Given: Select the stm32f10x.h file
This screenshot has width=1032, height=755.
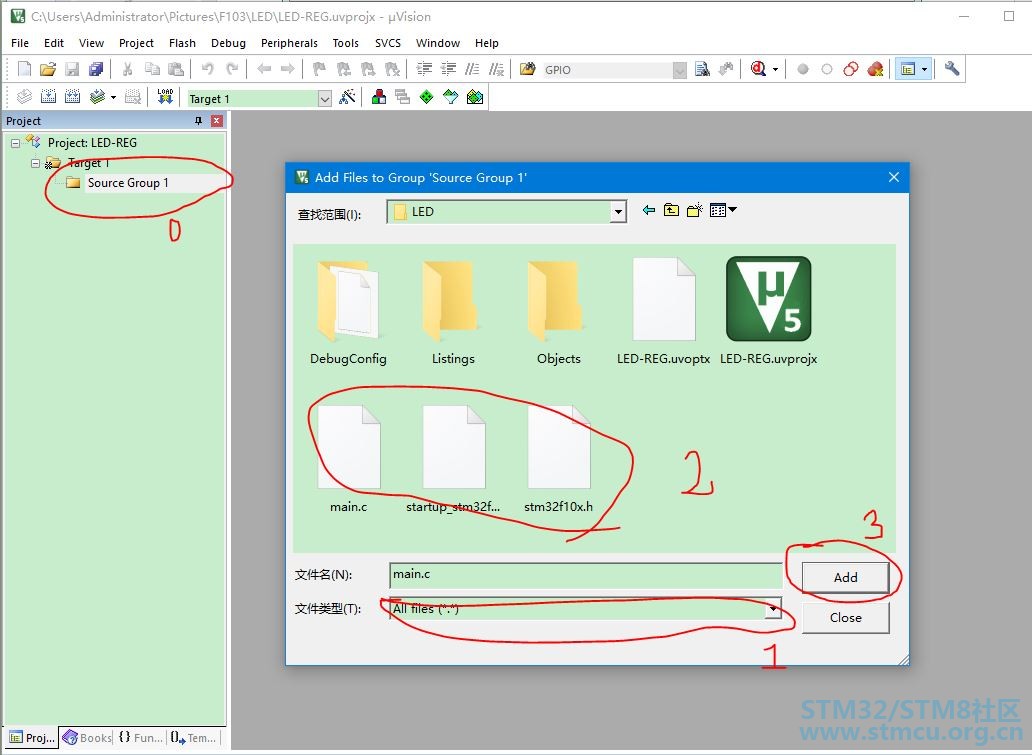Looking at the screenshot, I should pyautogui.click(x=558, y=459).
